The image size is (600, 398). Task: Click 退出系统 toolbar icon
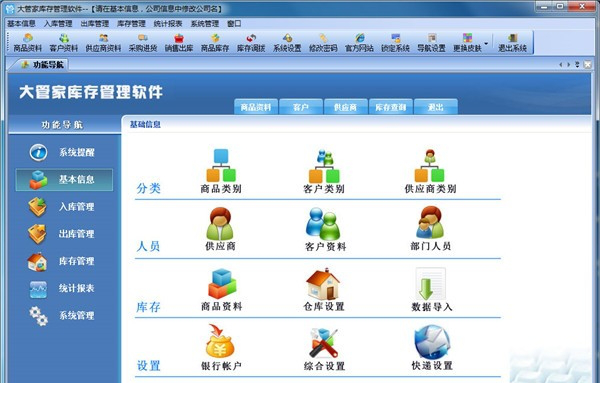pos(512,42)
